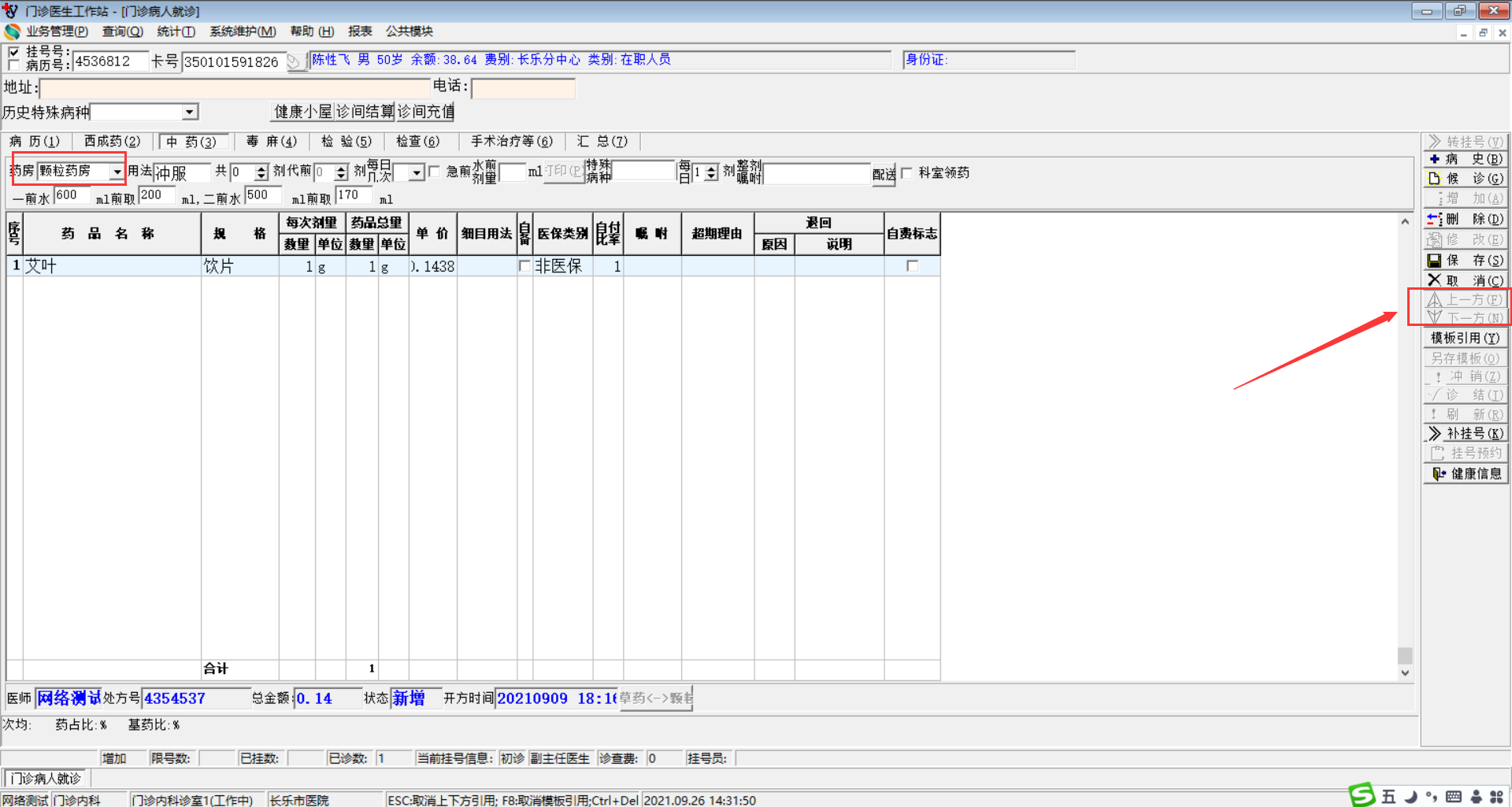Click the 刷新(R) refresh button
The image size is (1512, 807).
pos(1466,414)
